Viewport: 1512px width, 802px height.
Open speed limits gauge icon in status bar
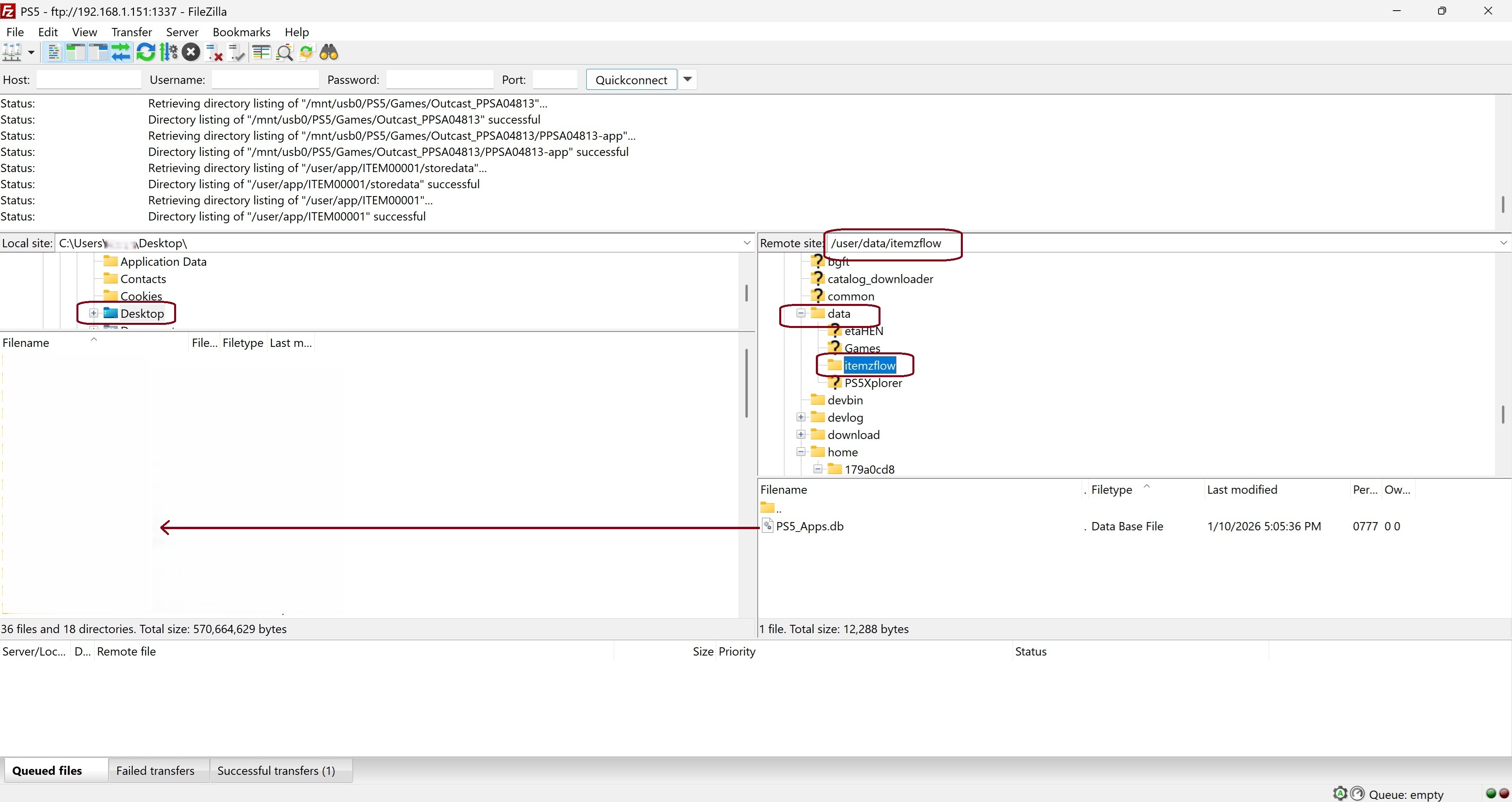click(x=1357, y=794)
